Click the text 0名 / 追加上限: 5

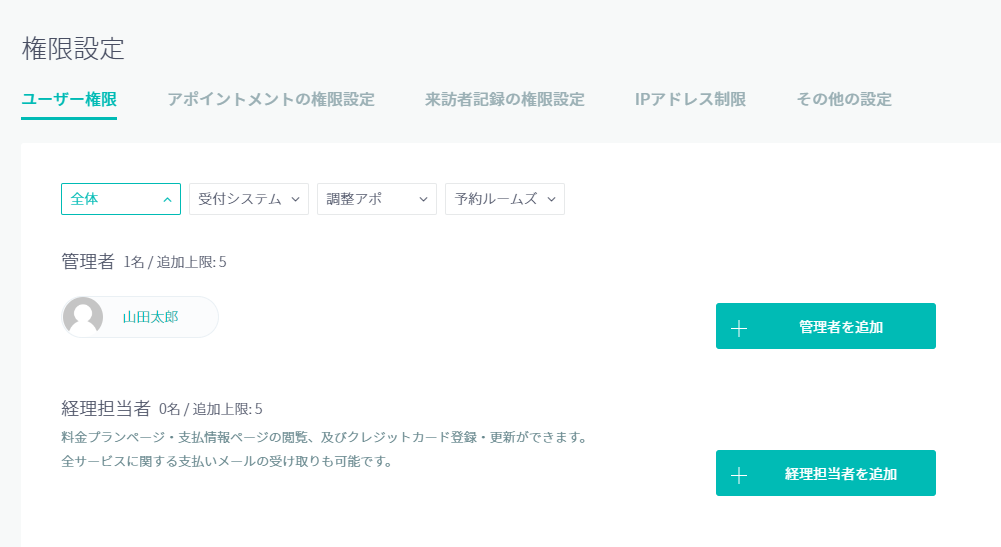pyautogui.click(x=211, y=409)
